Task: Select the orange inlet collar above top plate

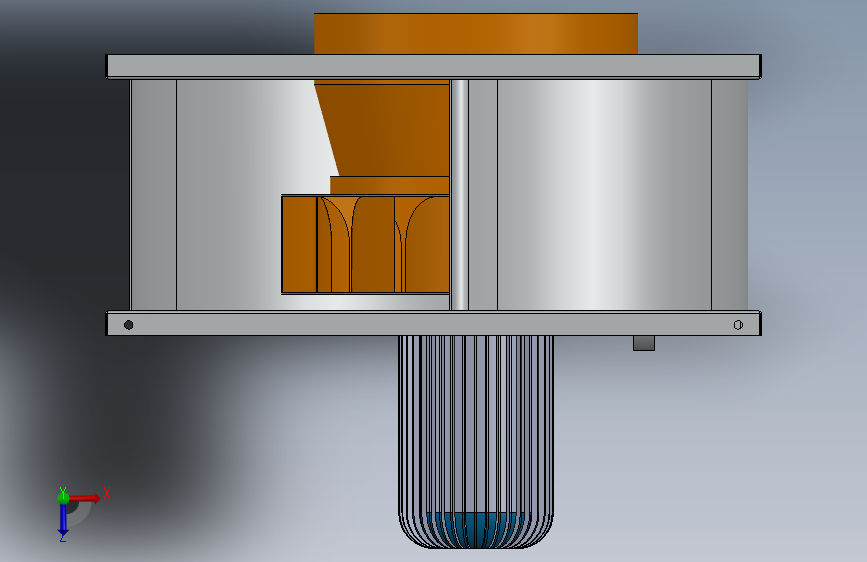Action: tap(476, 34)
